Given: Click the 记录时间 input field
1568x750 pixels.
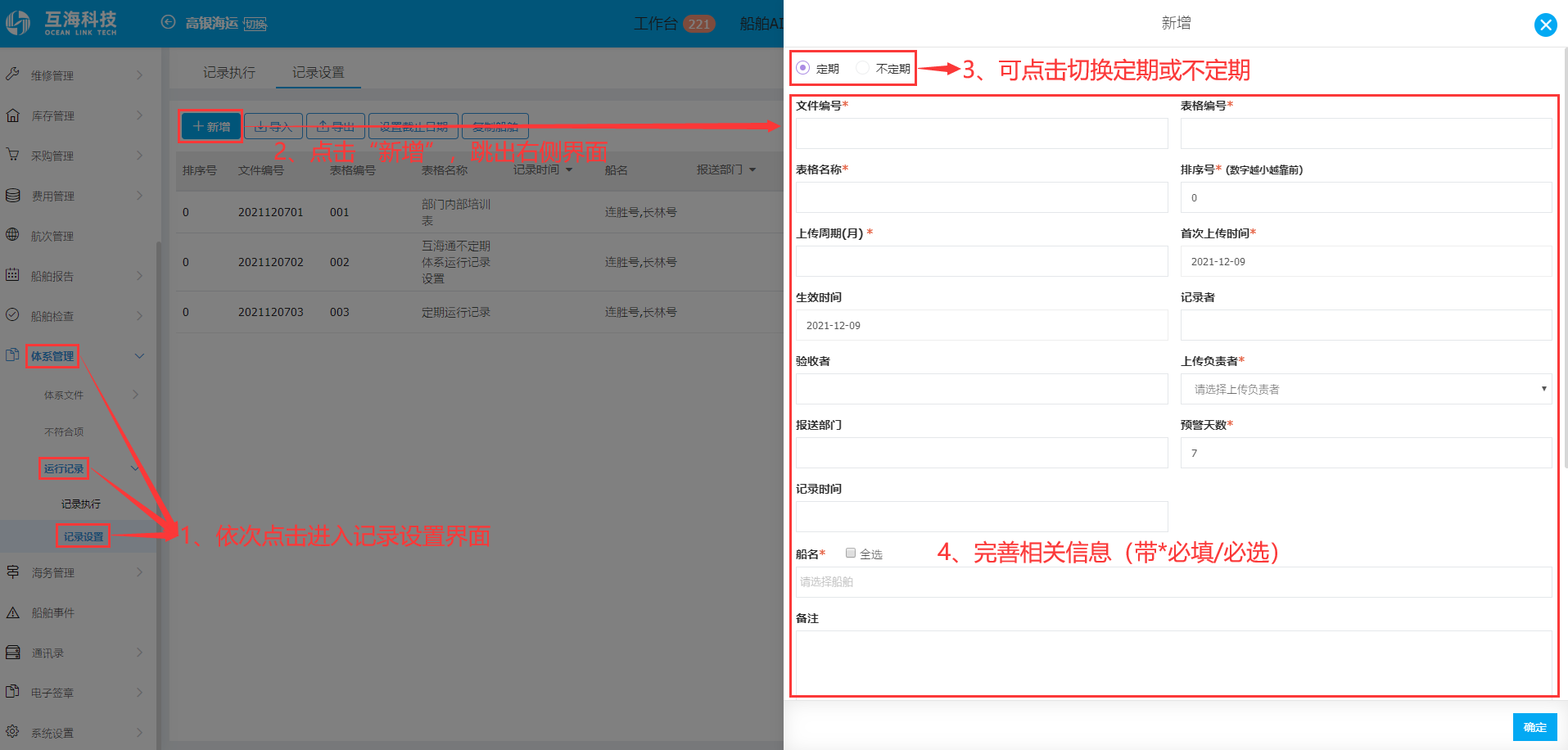Looking at the screenshot, I should tap(982, 517).
